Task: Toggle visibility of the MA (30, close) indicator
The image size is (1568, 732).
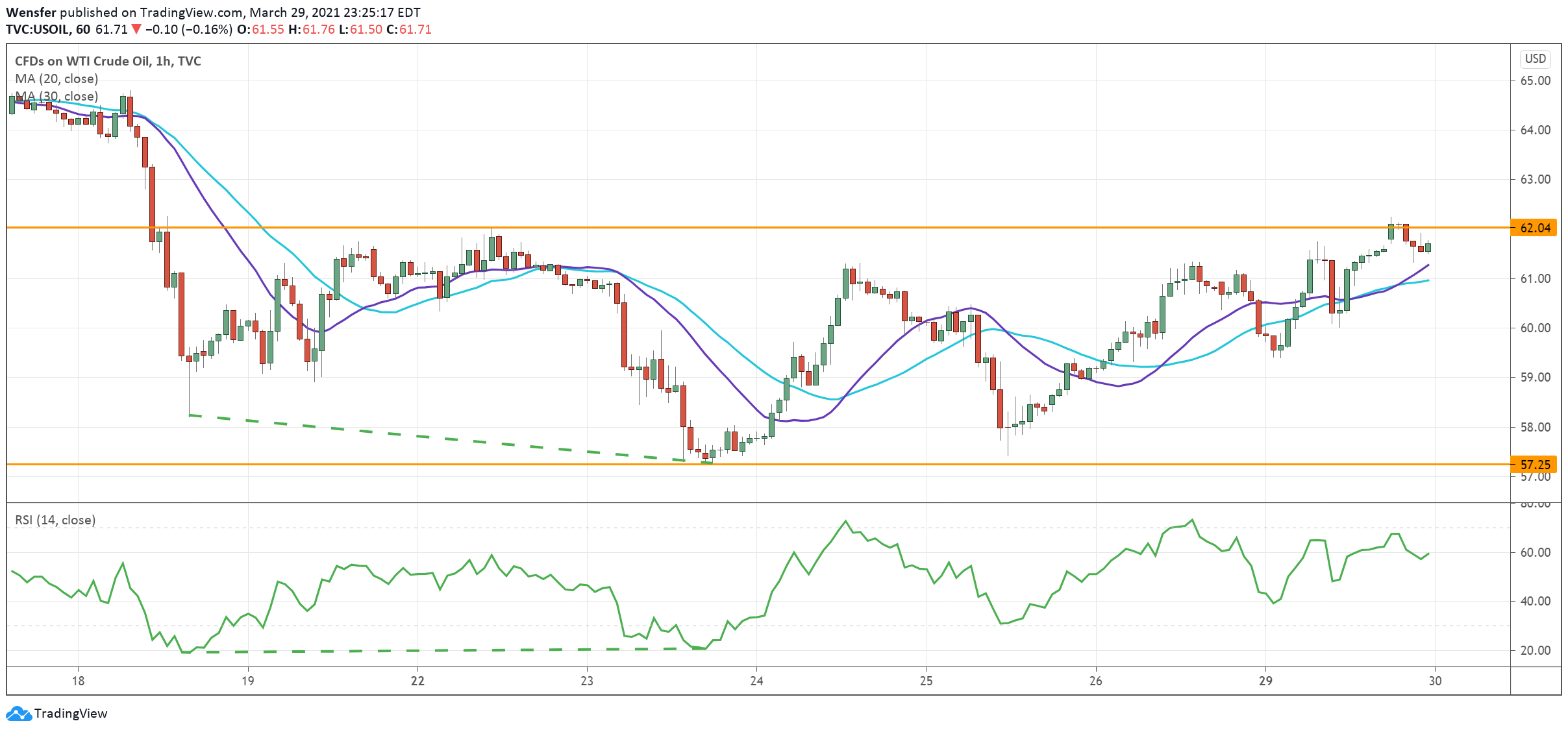Action: click(x=57, y=96)
